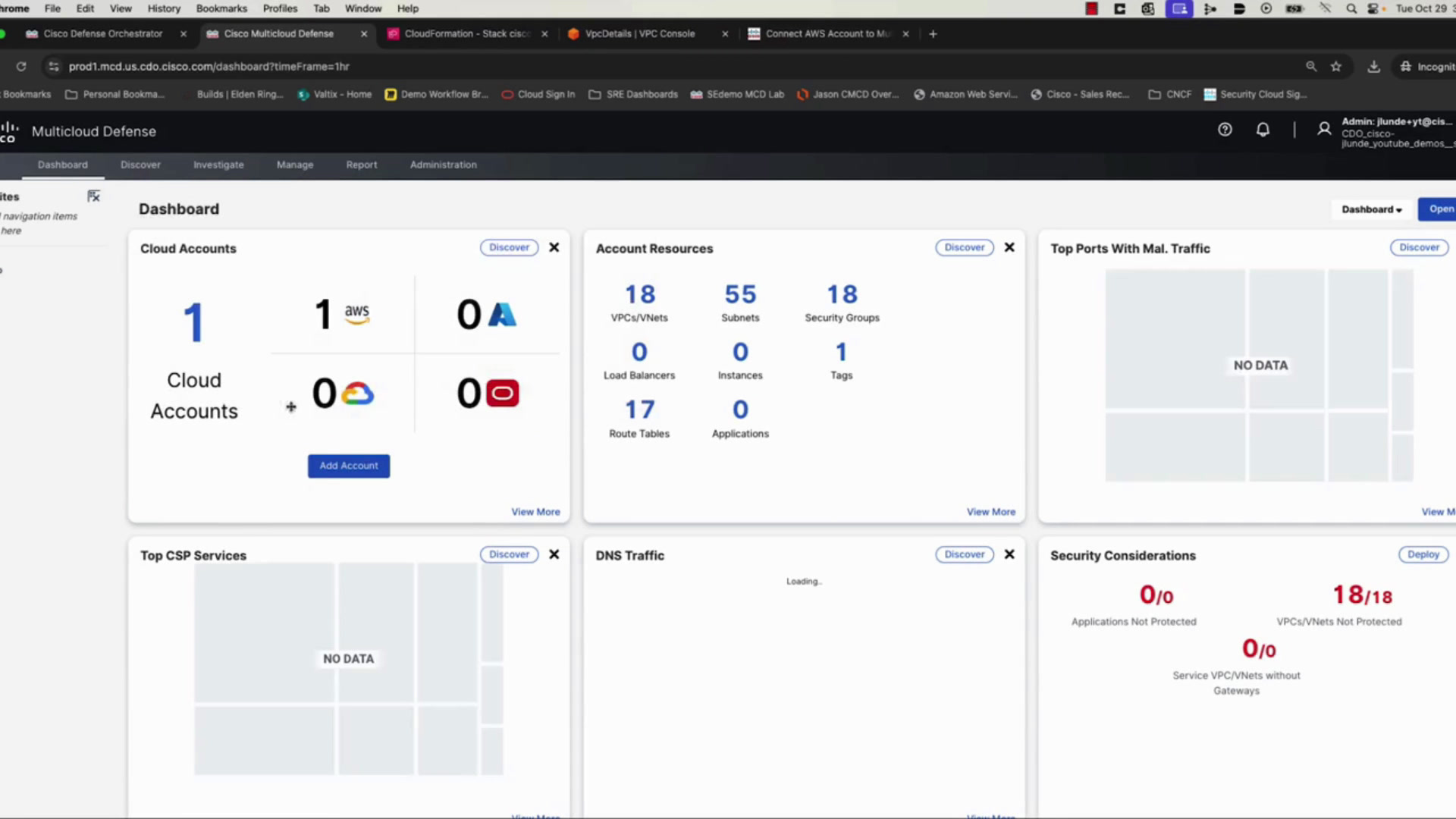Open the user profile icon
Viewport: 1456px width, 819px height.
pyautogui.click(x=1324, y=130)
